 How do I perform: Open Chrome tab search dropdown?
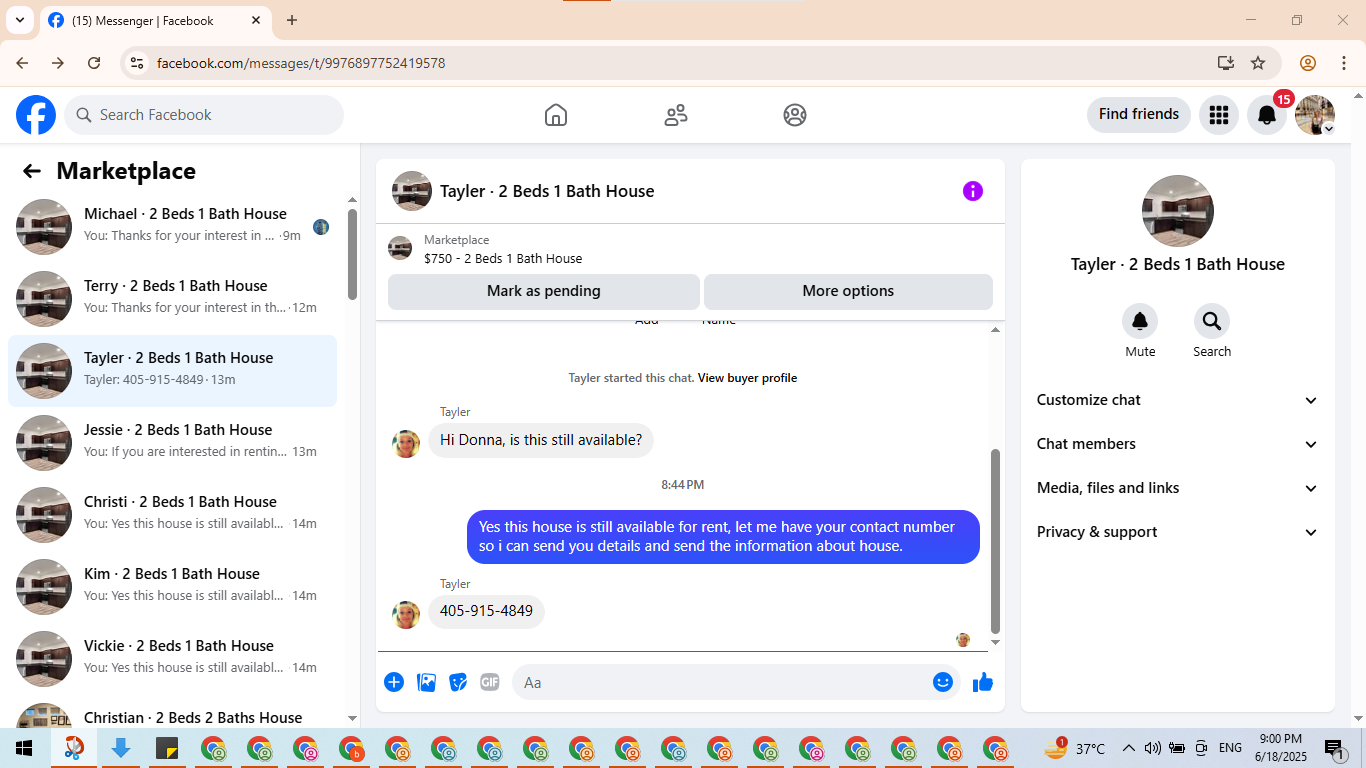coord(20,20)
